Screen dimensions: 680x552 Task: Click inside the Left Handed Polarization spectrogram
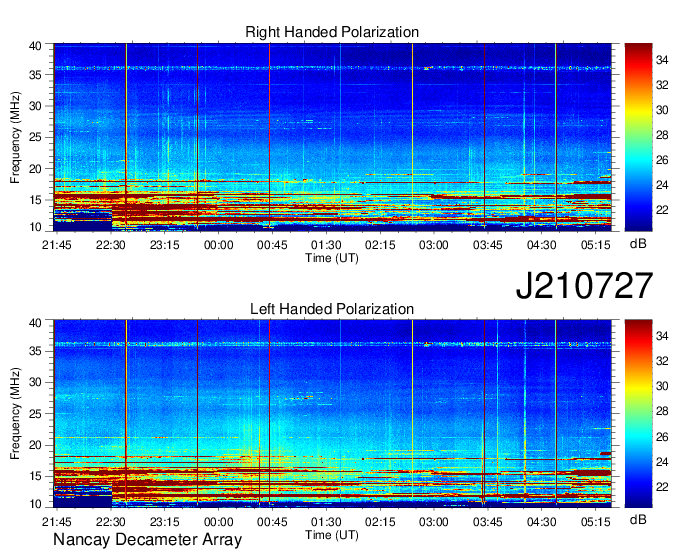[332, 414]
